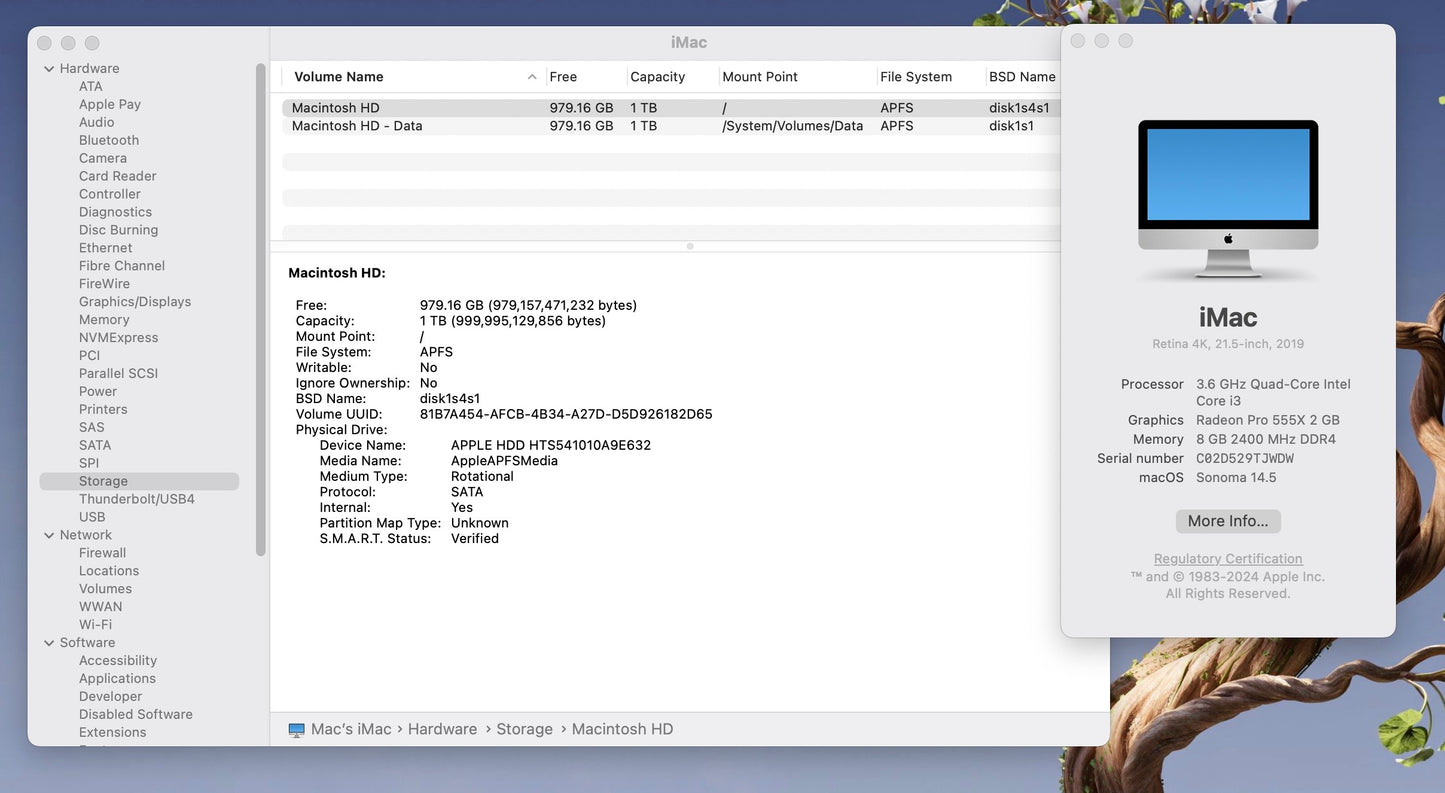Select the Macintosh HD - Data volume row
This screenshot has height=793, width=1445.
pos(357,126)
